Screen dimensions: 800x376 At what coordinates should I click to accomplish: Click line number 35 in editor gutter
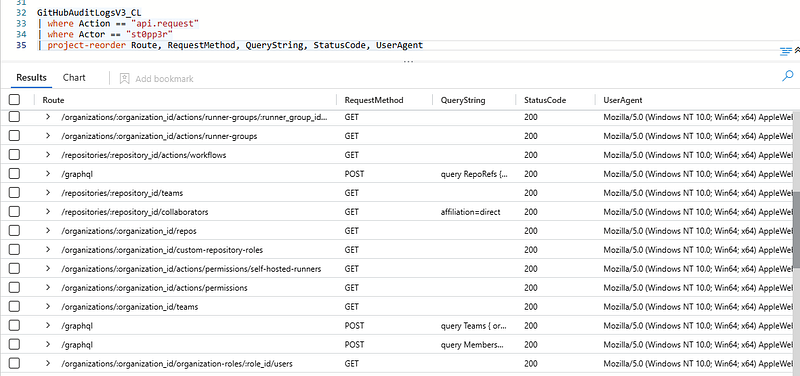tap(21, 45)
